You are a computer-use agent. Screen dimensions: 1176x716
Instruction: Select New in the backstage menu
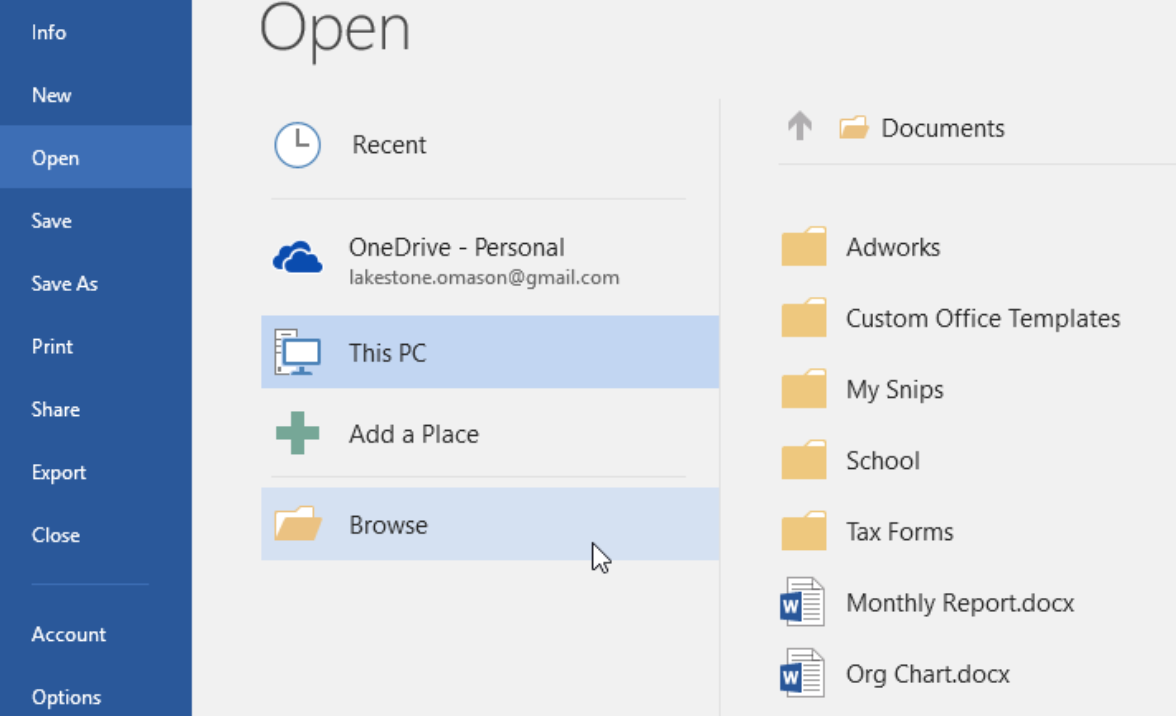pyautogui.click(x=52, y=95)
